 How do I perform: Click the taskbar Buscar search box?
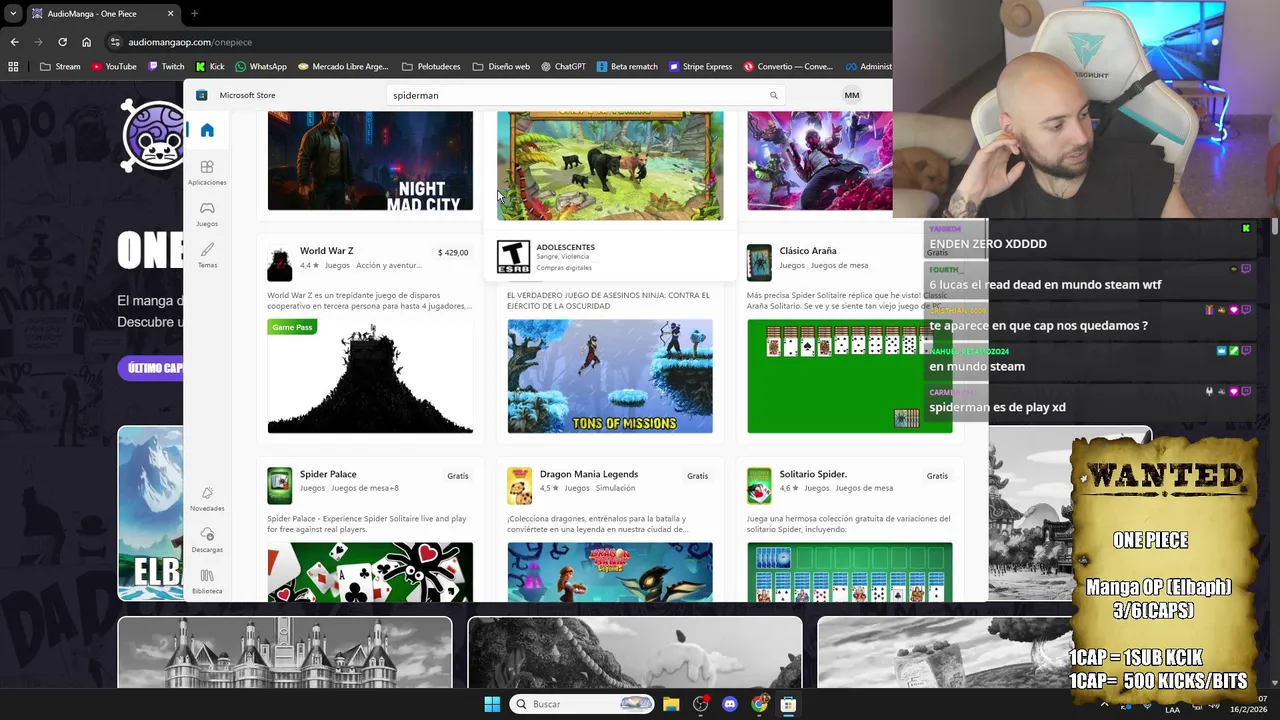582,704
